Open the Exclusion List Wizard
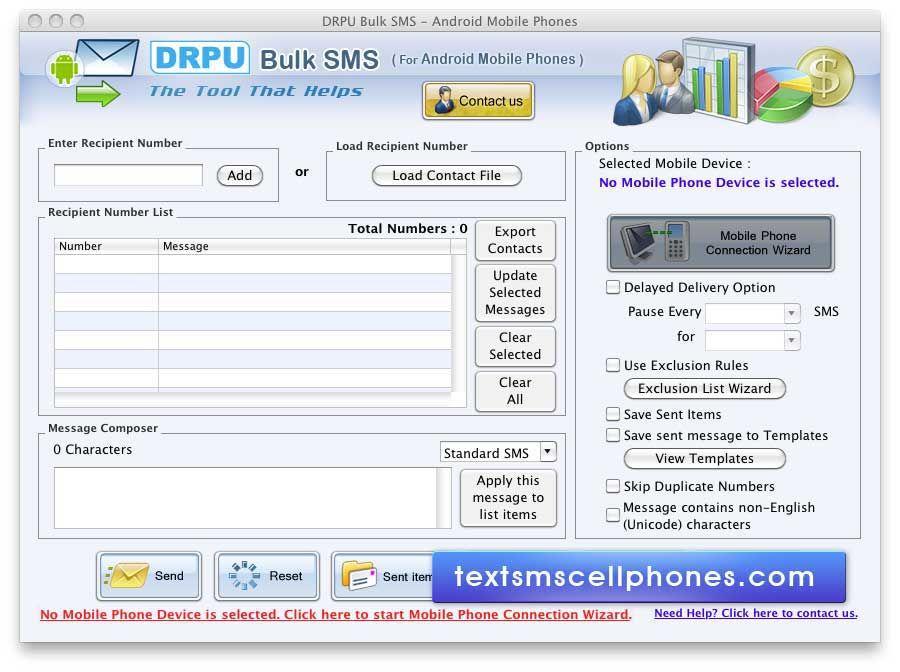The image size is (900, 672). point(704,389)
